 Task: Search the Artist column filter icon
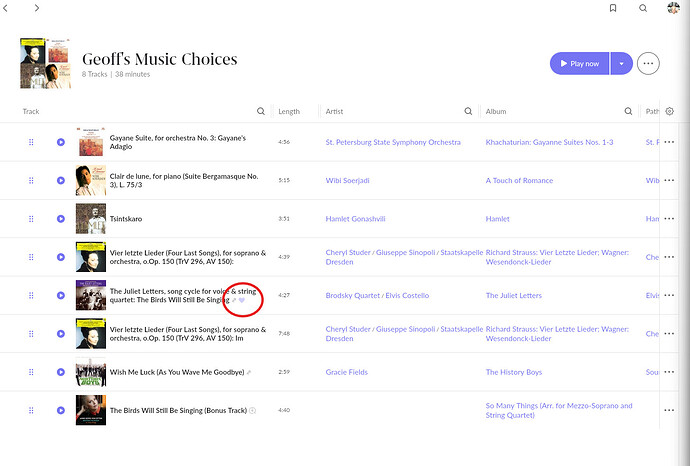point(469,111)
